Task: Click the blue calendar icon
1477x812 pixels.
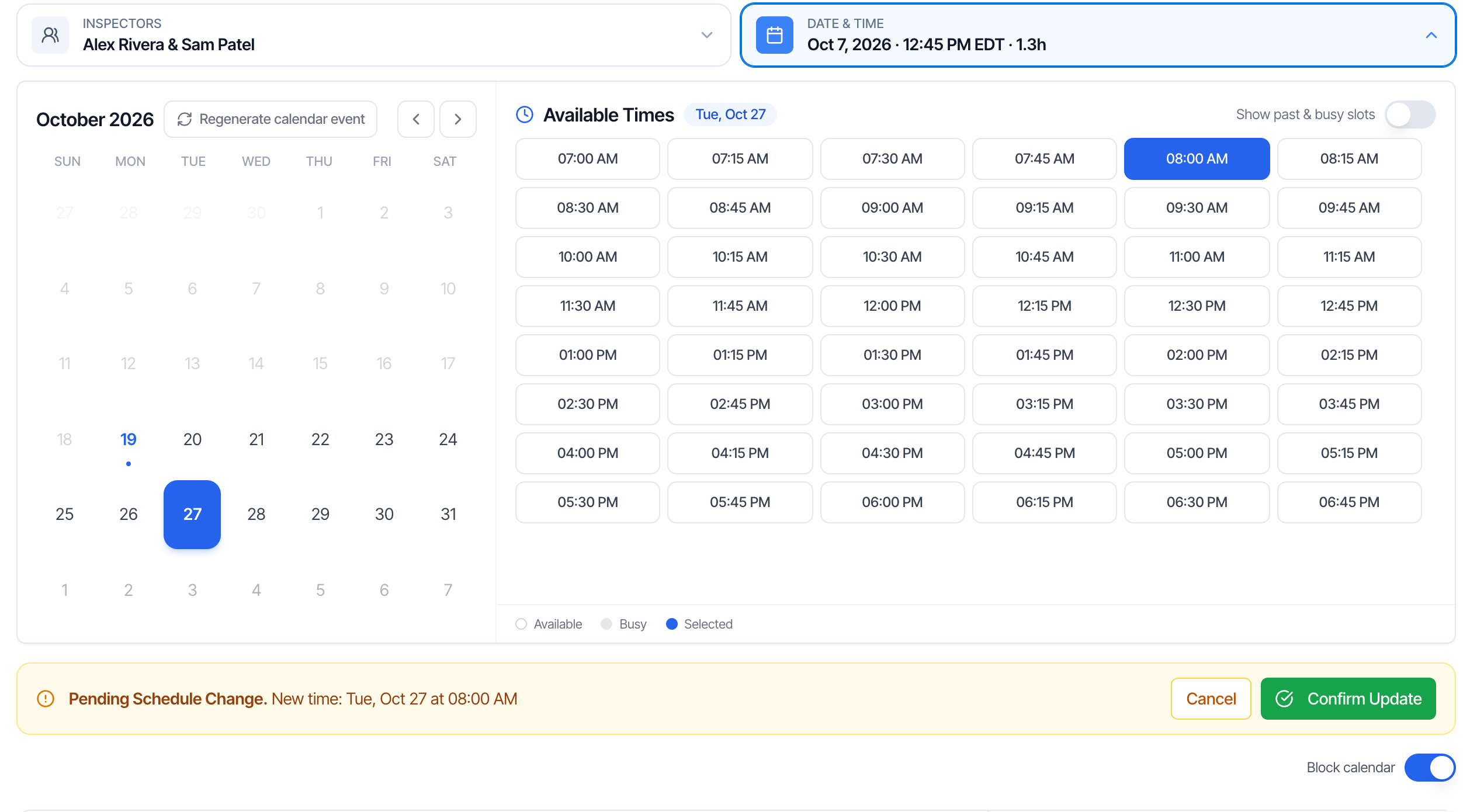Action: point(774,35)
